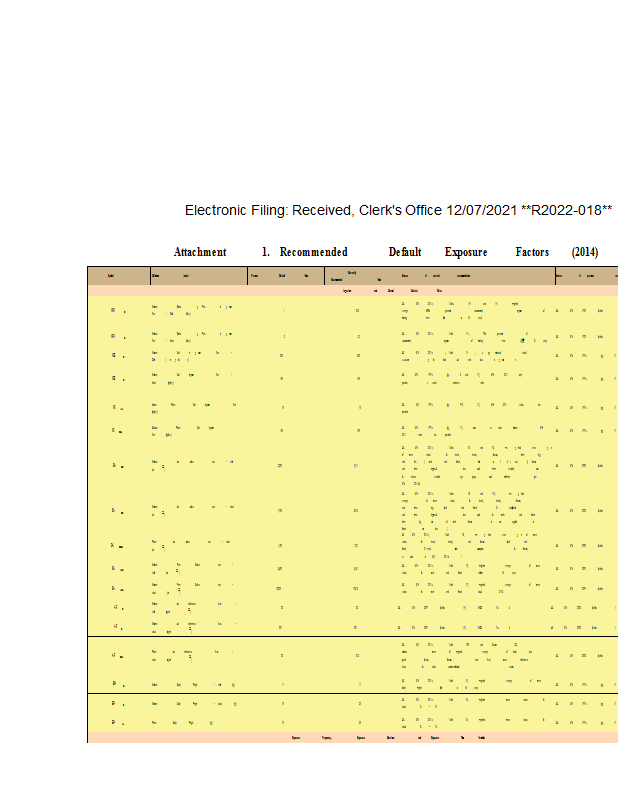The height and width of the screenshot is (800, 618).
Task: Click the word "Recommended" in the title
Action: pyautogui.click(x=314, y=252)
